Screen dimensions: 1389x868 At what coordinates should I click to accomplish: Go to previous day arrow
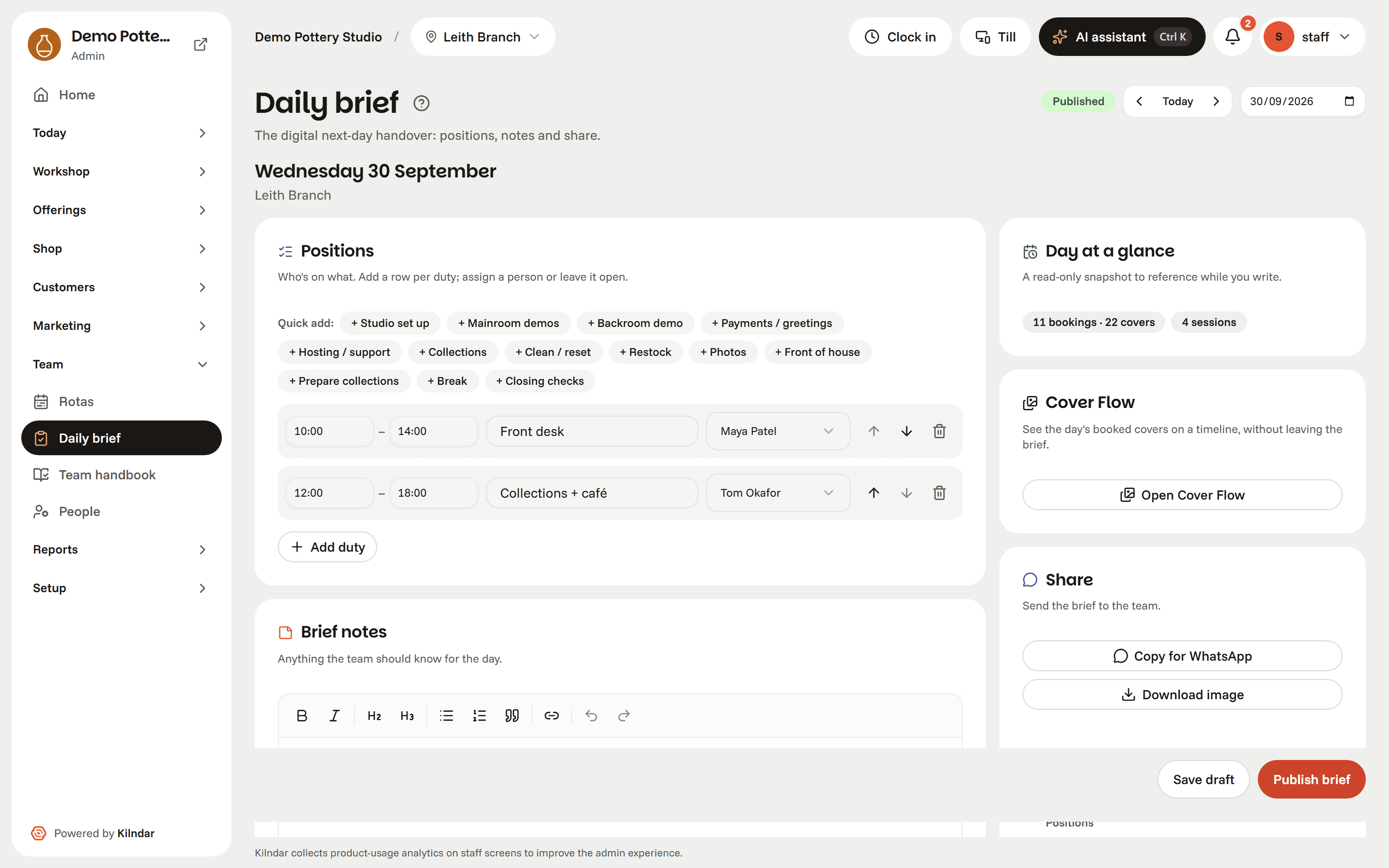pyautogui.click(x=1139, y=101)
